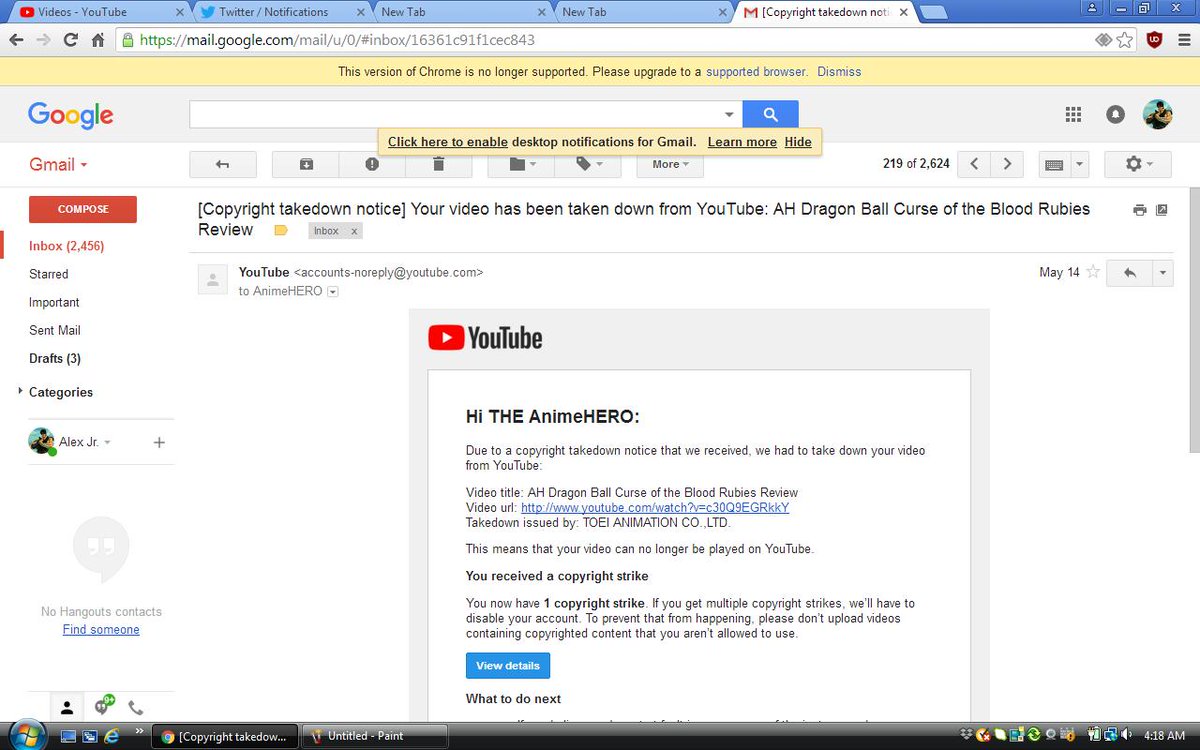Image resolution: width=1200 pixels, height=750 pixels.
Task: Open Hangouts phone calls icon
Action: pos(136,708)
